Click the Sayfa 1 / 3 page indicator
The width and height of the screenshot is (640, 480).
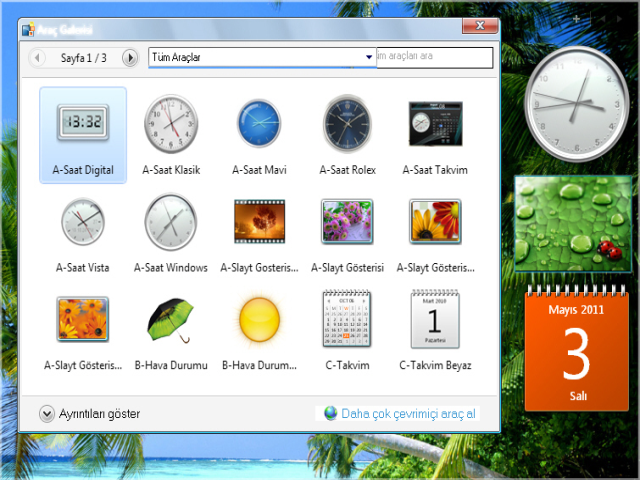[83, 58]
